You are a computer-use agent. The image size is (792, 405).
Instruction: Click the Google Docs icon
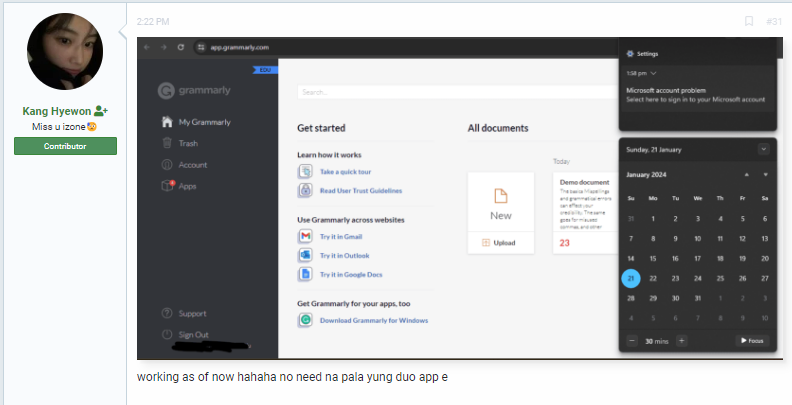pyautogui.click(x=305, y=274)
